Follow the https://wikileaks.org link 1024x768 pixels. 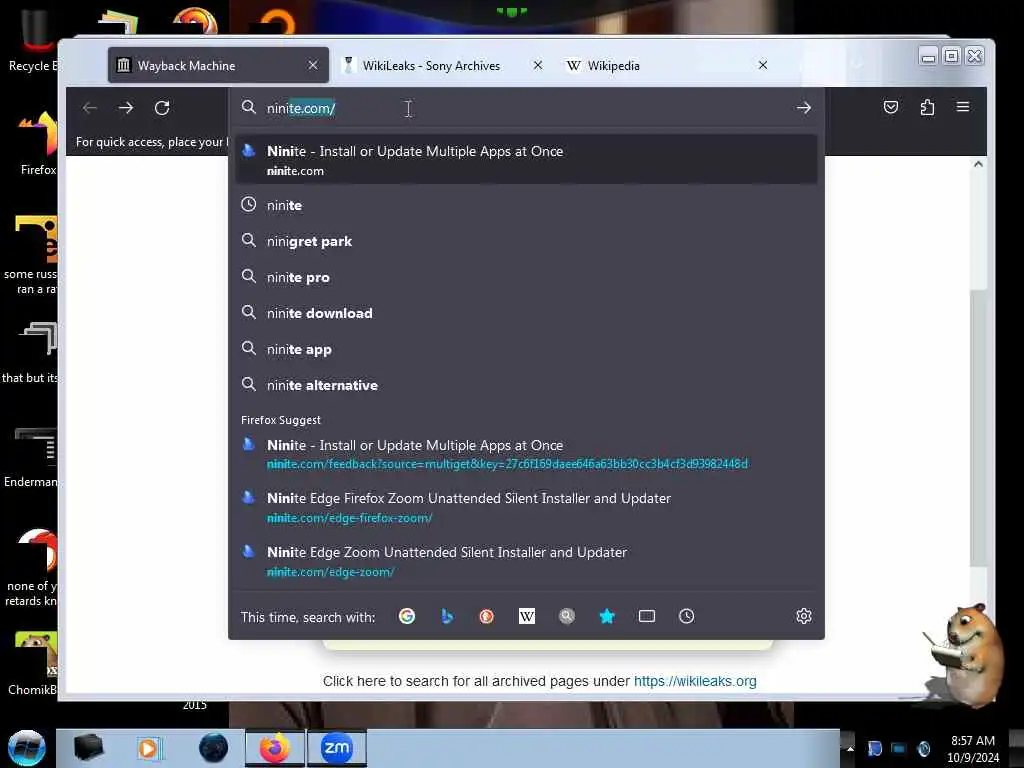[x=695, y=681]
